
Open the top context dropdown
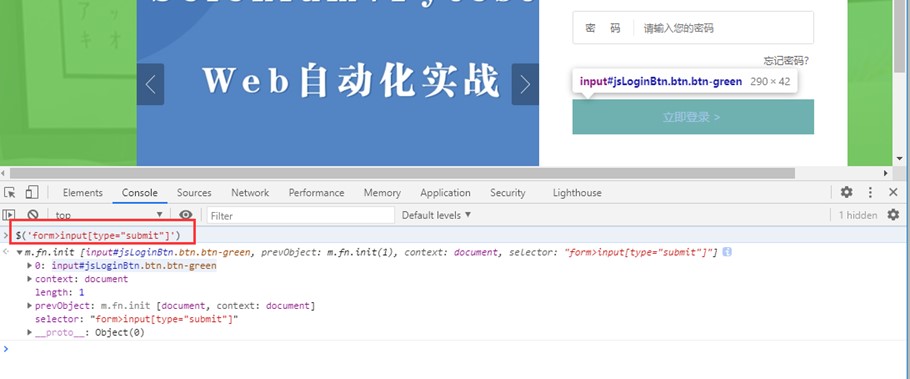tap(109, 215)
